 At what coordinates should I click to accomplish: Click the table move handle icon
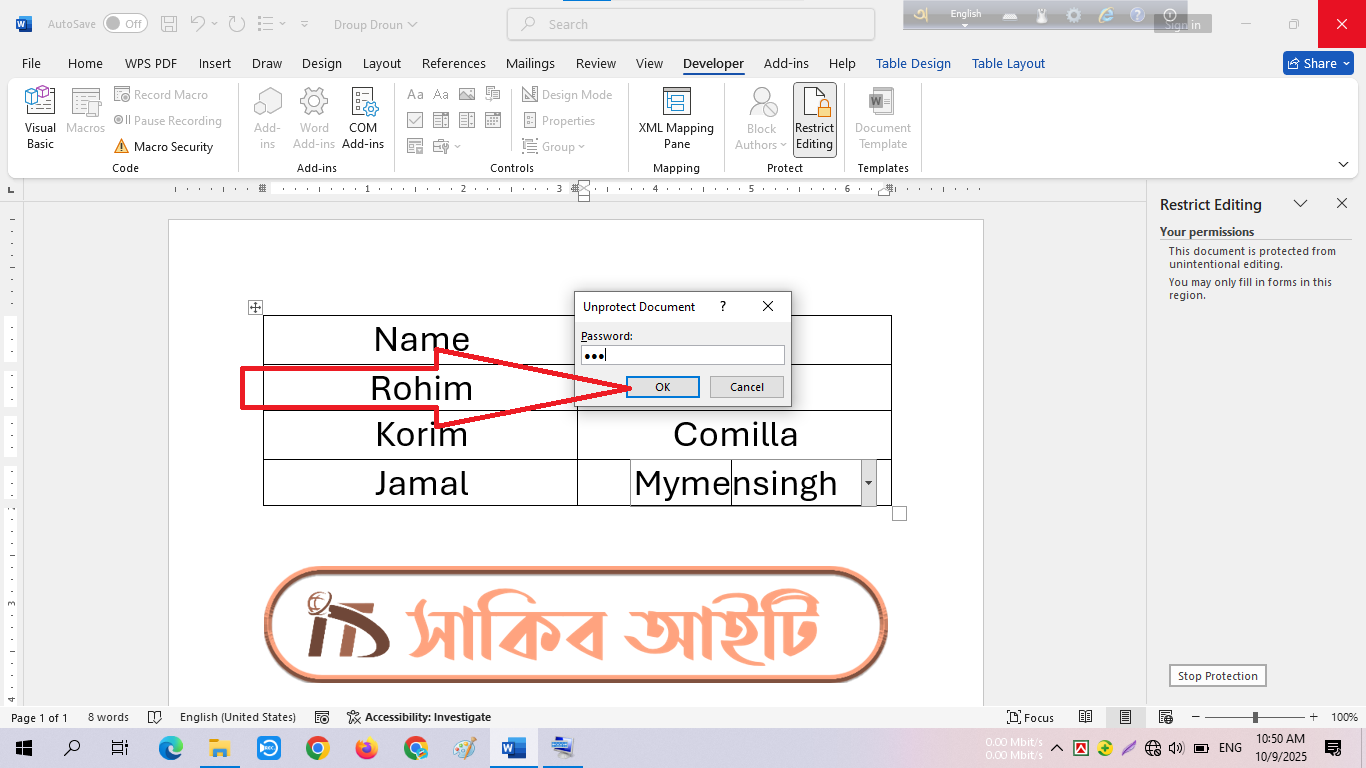[x=255, y=308]
